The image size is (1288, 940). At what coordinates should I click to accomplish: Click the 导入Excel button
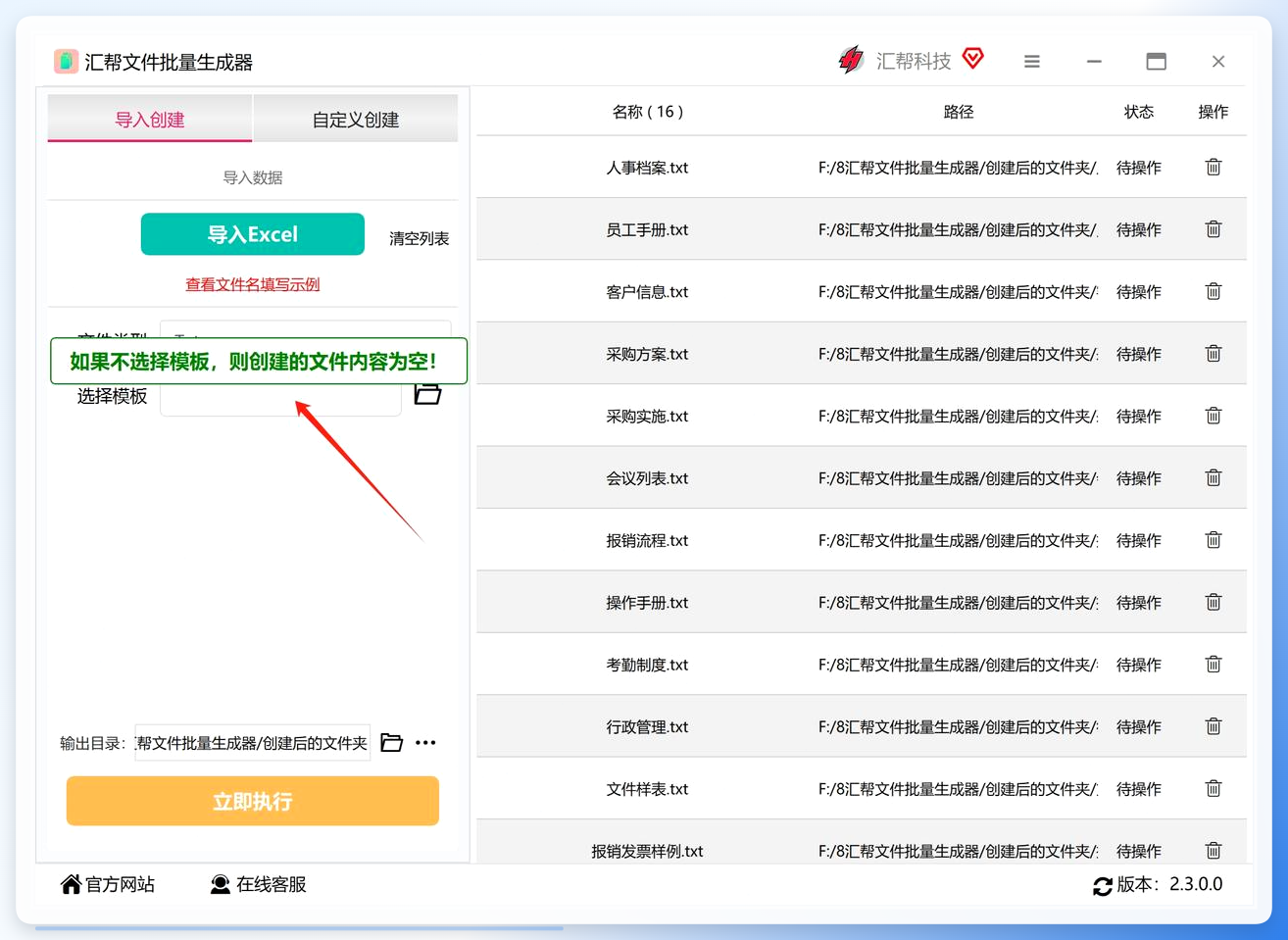click(253, 234)
